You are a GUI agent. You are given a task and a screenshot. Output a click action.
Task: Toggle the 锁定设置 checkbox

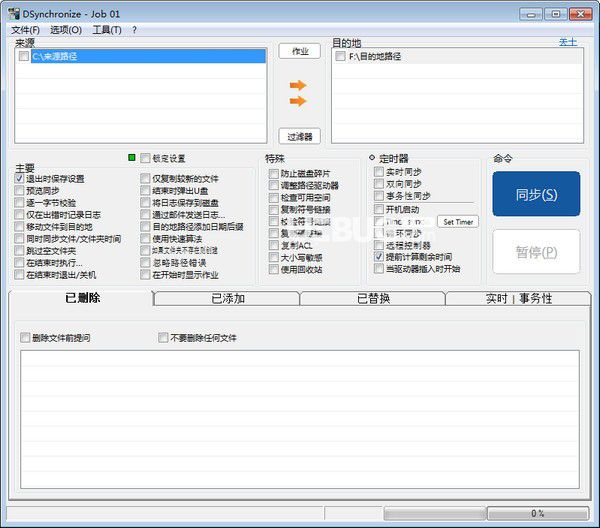point(145,158)
